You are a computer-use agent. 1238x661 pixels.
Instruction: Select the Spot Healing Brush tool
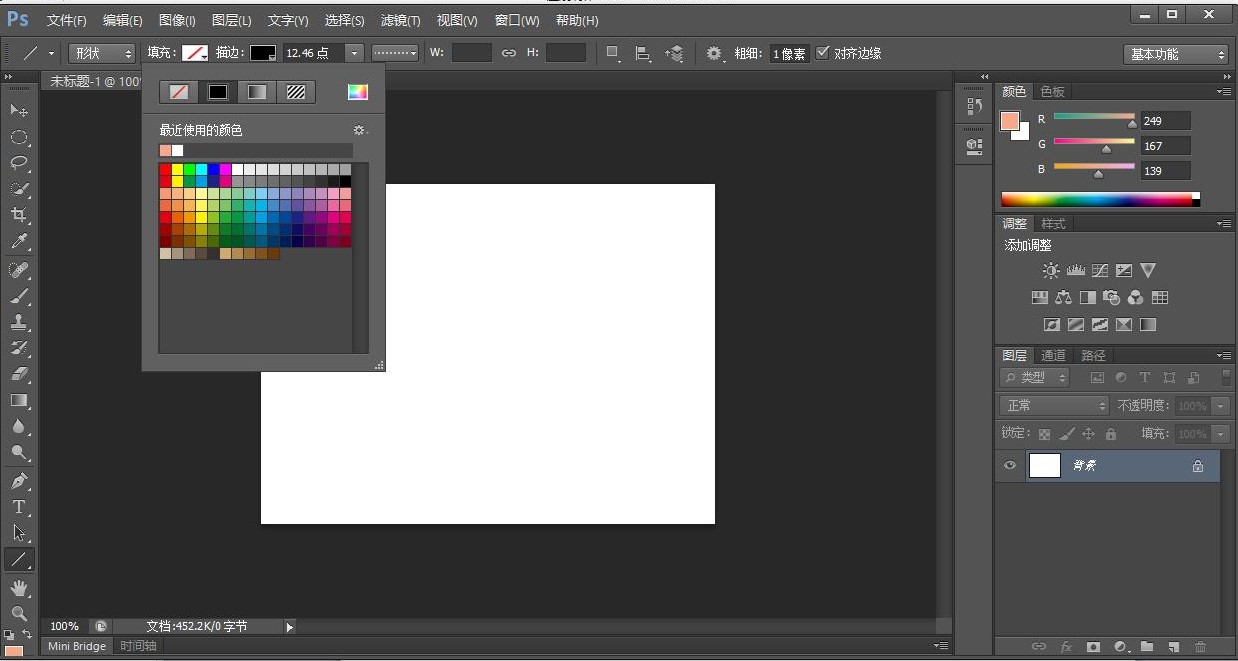tap(19, 270)
